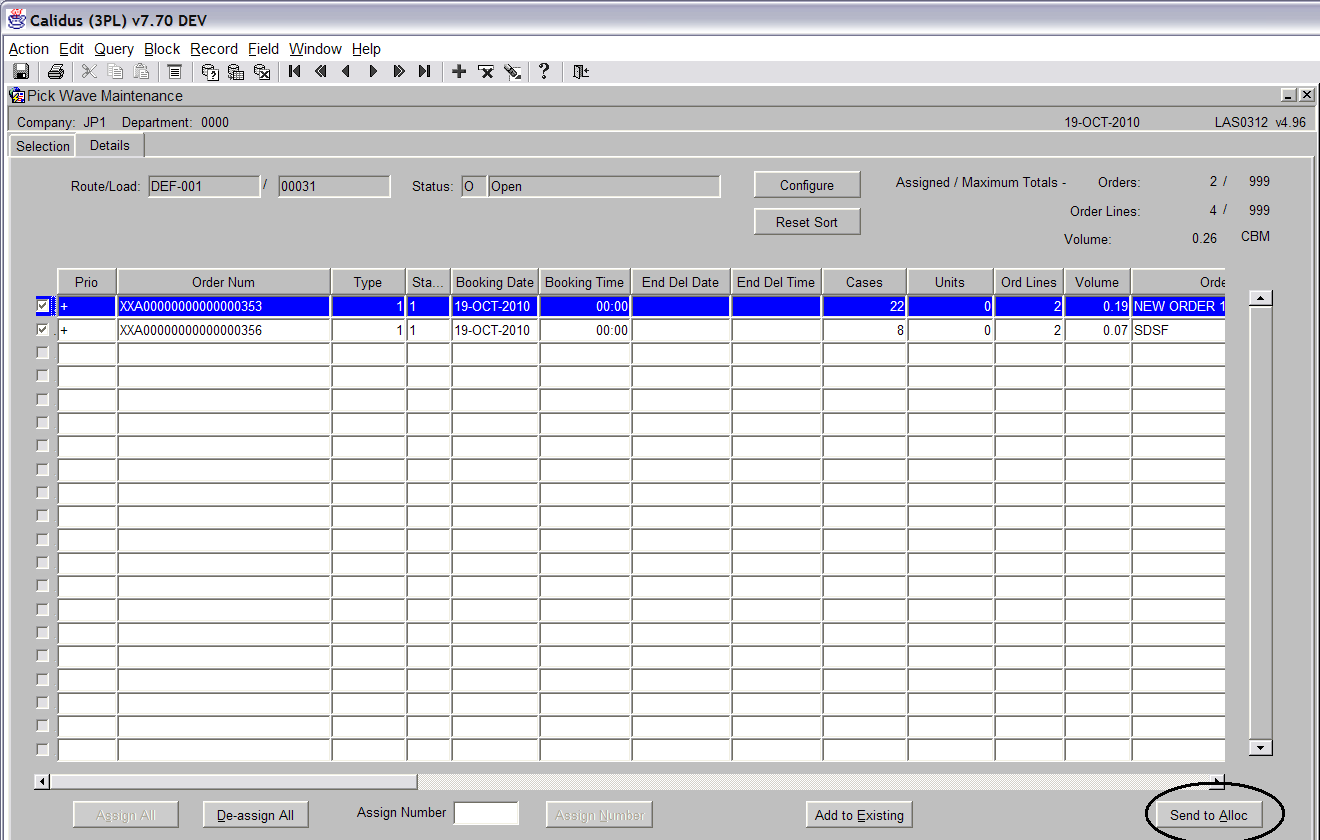This screenshot has height=840, width=1320.
Task: Uncheck order XXA00000000000000356 checkbox
Action: [43, 329]
